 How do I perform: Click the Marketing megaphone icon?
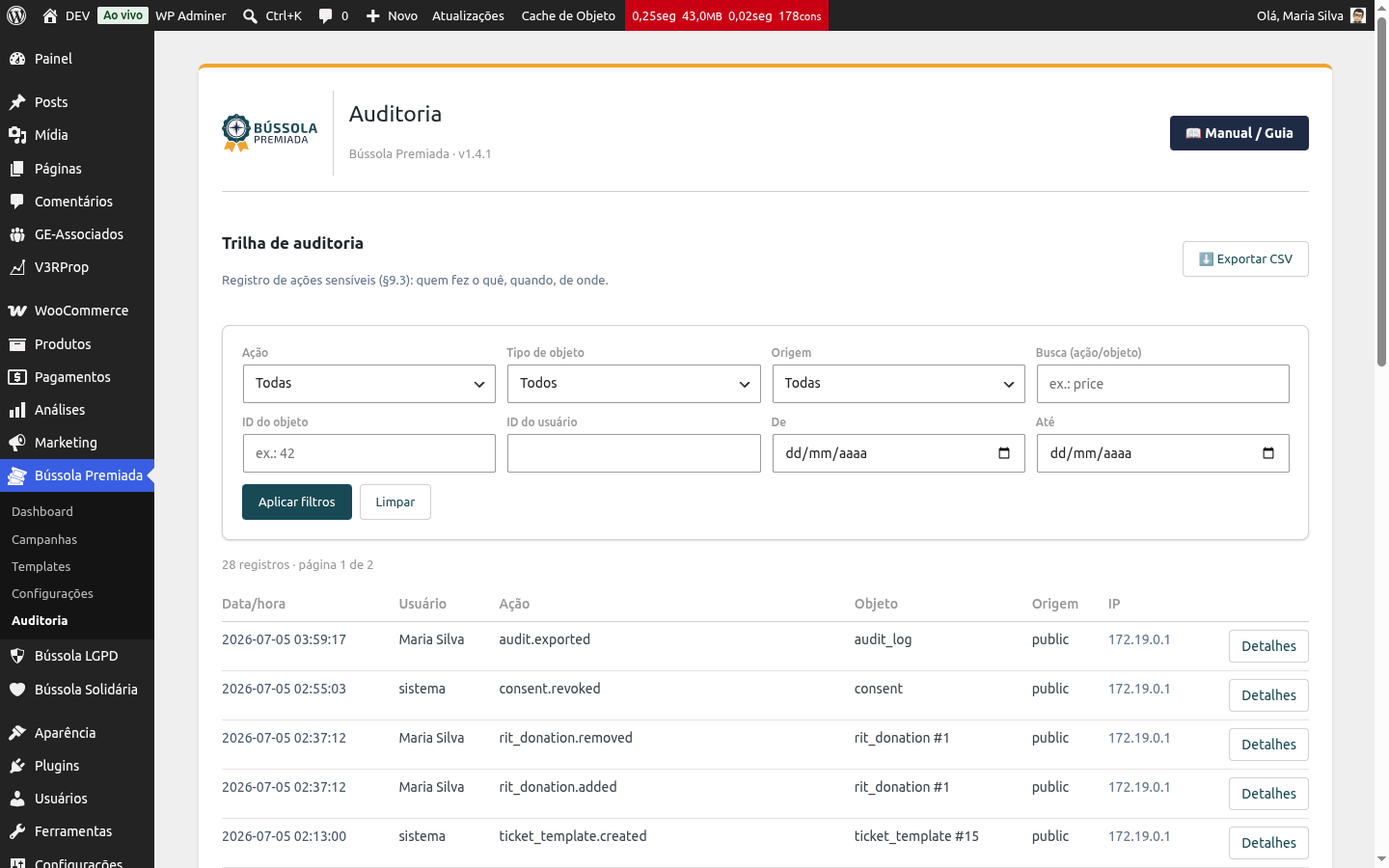(x=17, y=443)
